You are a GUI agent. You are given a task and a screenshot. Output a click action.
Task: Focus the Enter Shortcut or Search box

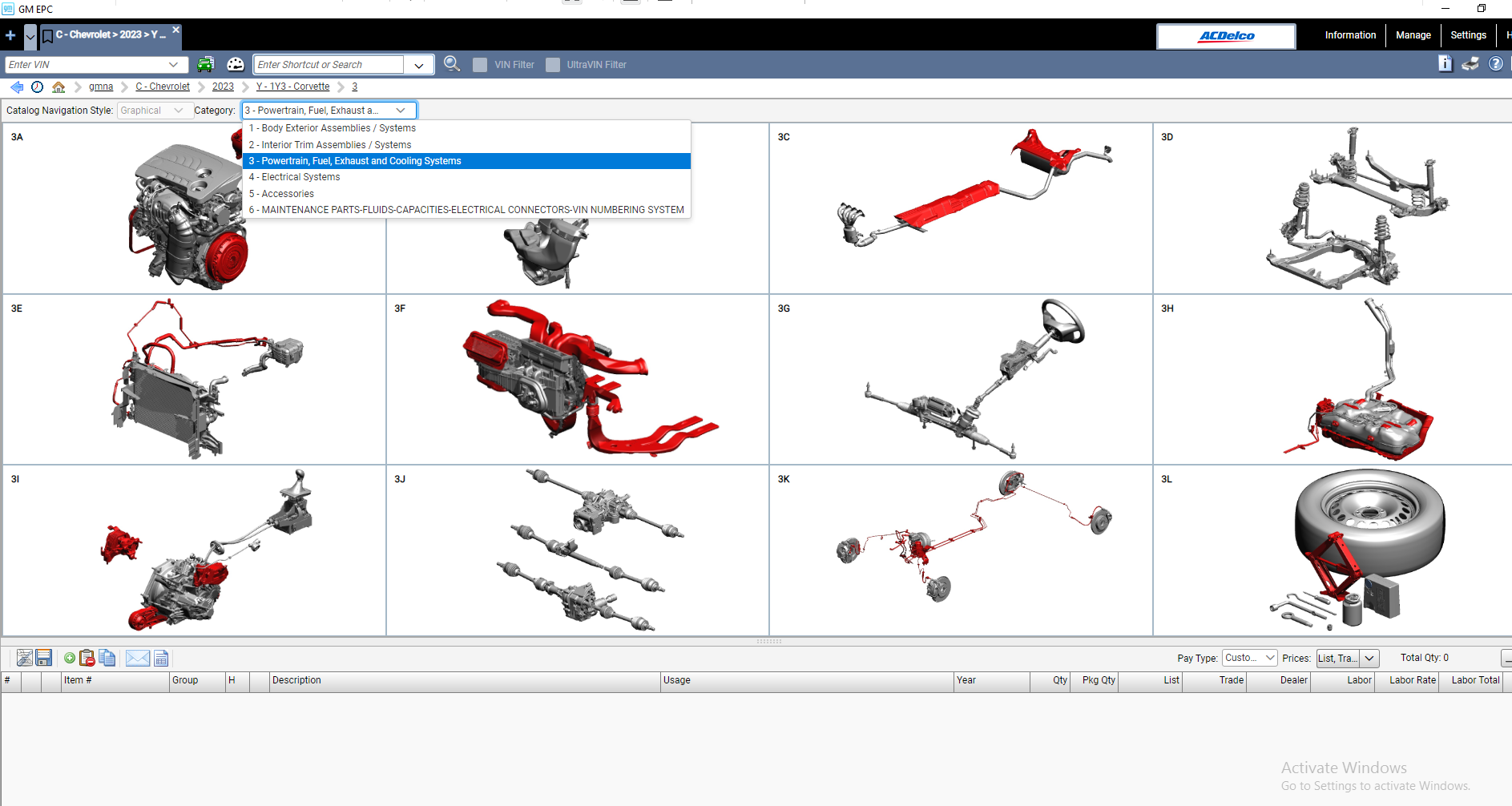click(x=329, y=65)
